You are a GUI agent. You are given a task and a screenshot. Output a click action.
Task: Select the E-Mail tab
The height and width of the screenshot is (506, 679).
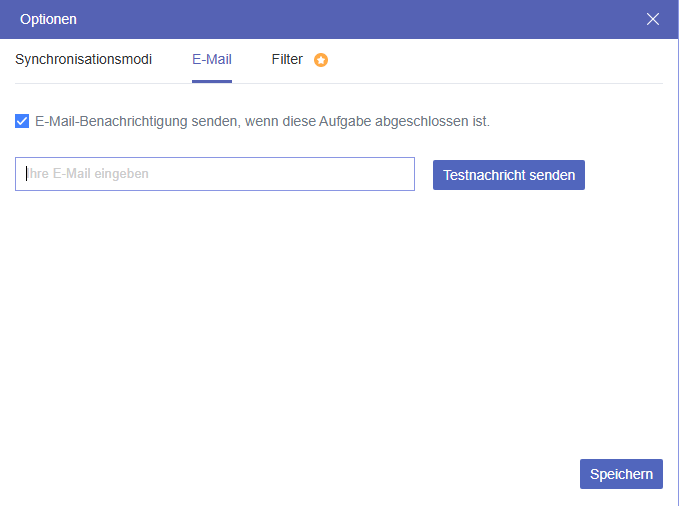click(212, 60)
